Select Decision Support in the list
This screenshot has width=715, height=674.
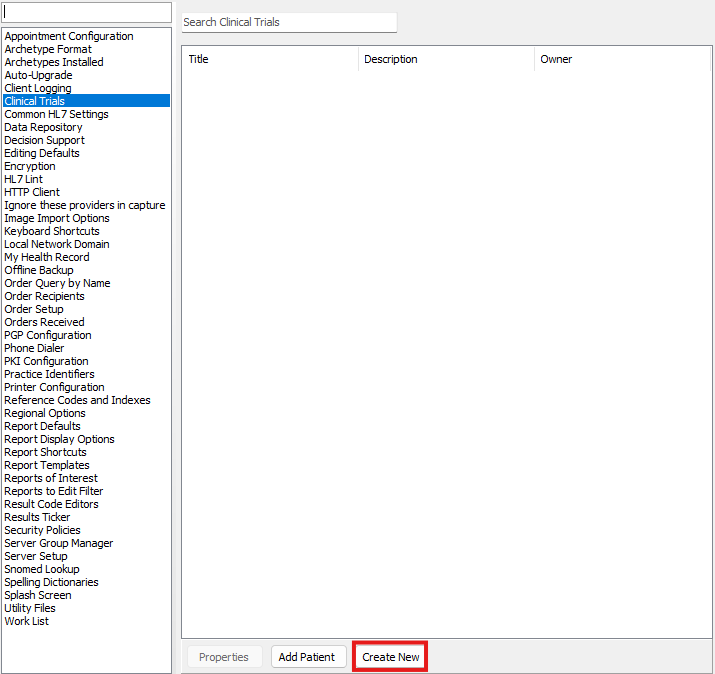tap(44, 140)
